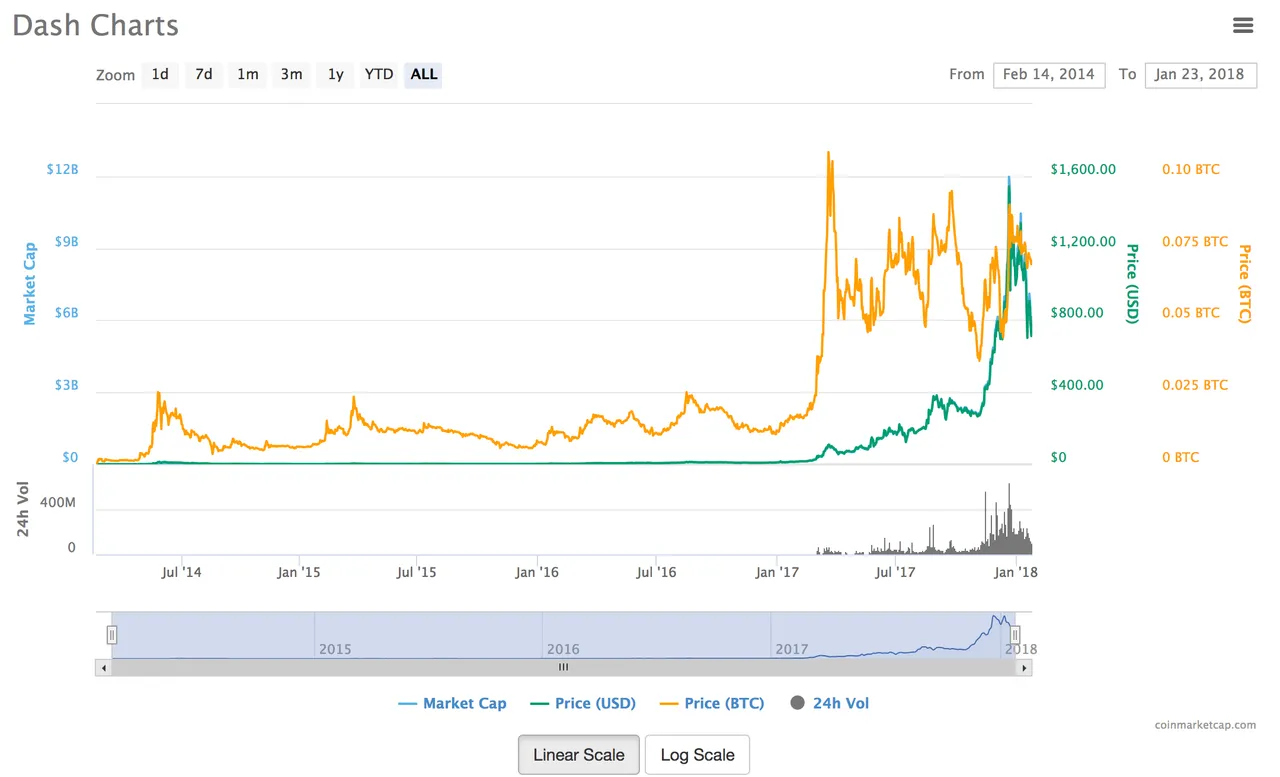The image size is (1280, 777).
Task: Set zoom range to 1y
Action: click(336, 74)
